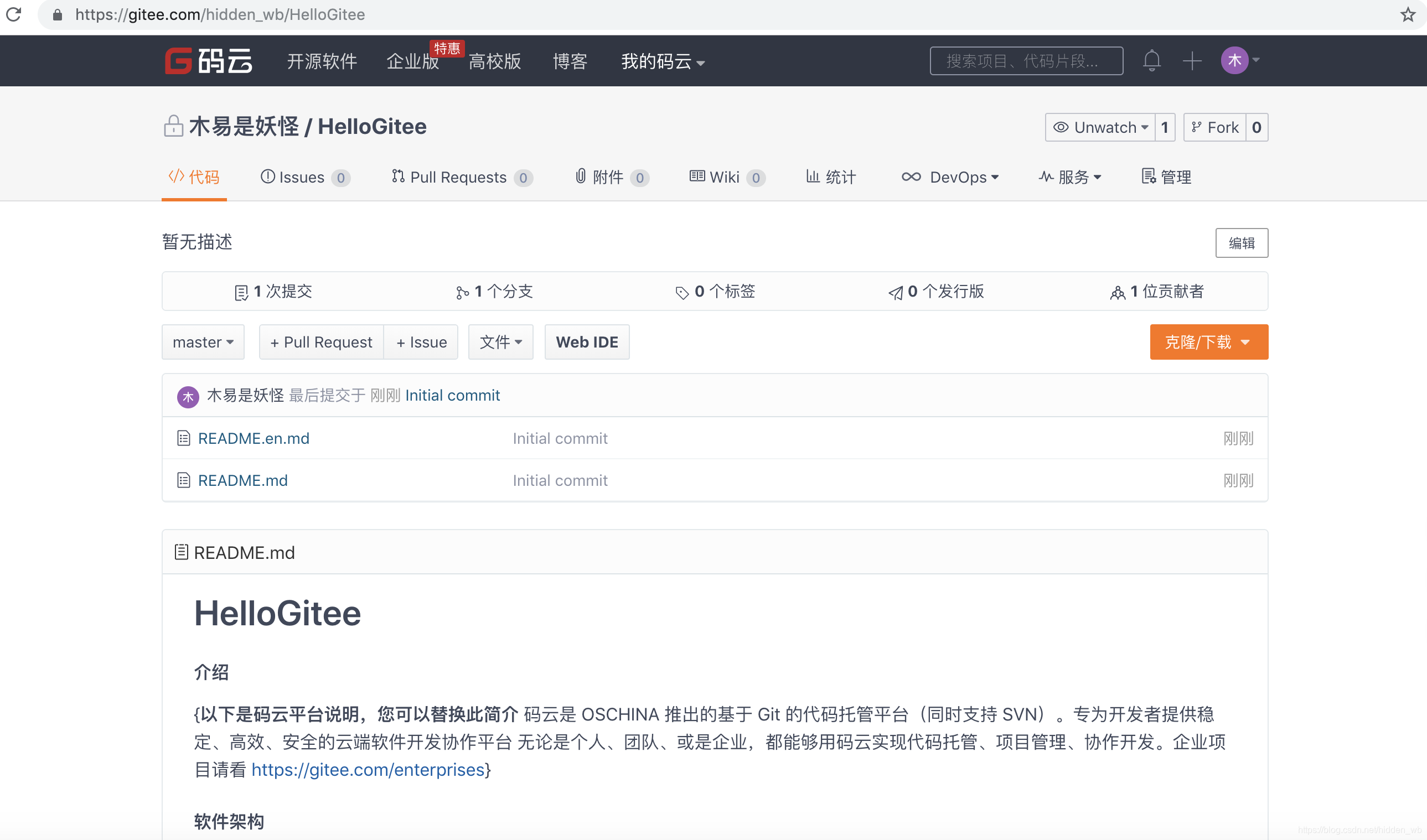Click the plus create-new icon

point(1192,60)
